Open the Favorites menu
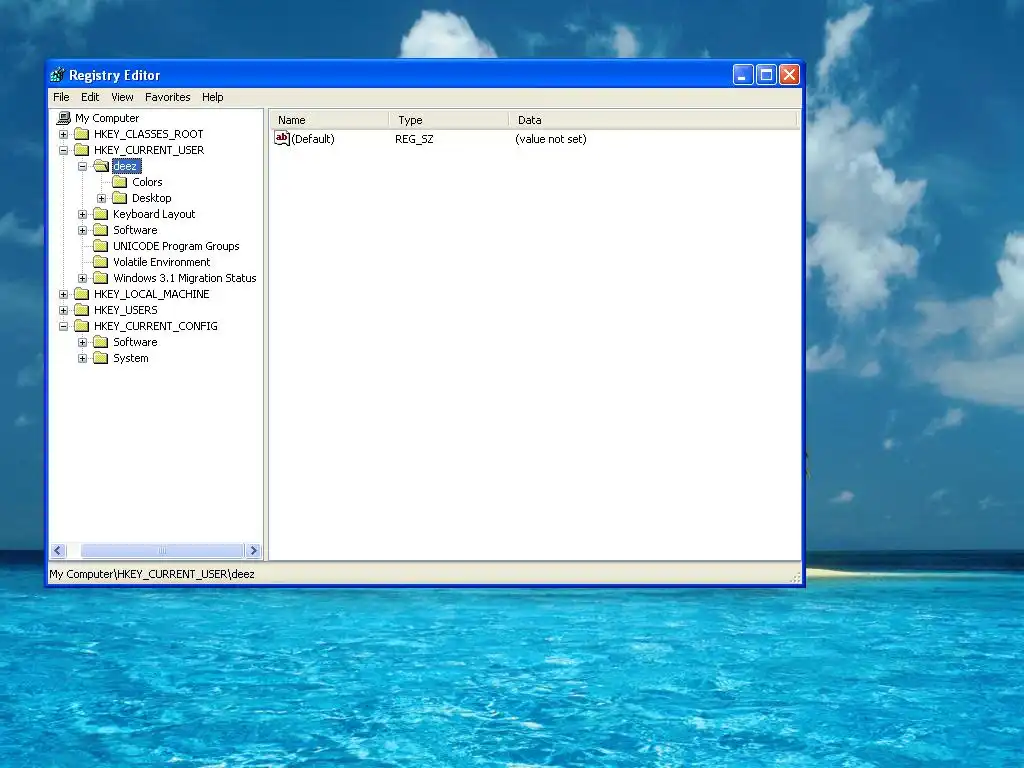 [168, 97]
